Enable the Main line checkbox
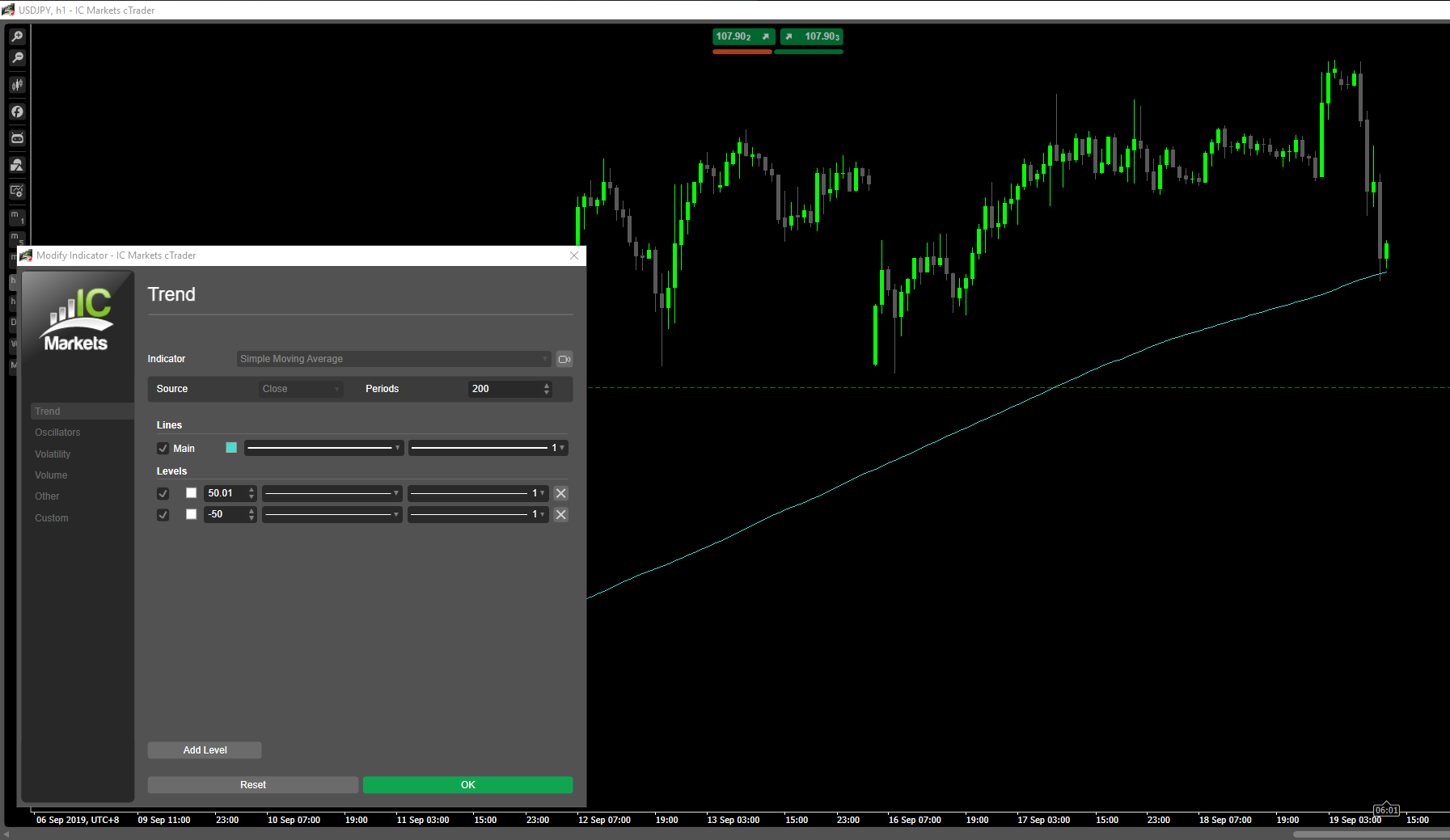Image resolution: width=1450 pixels, height=840 pixels. 163,447
